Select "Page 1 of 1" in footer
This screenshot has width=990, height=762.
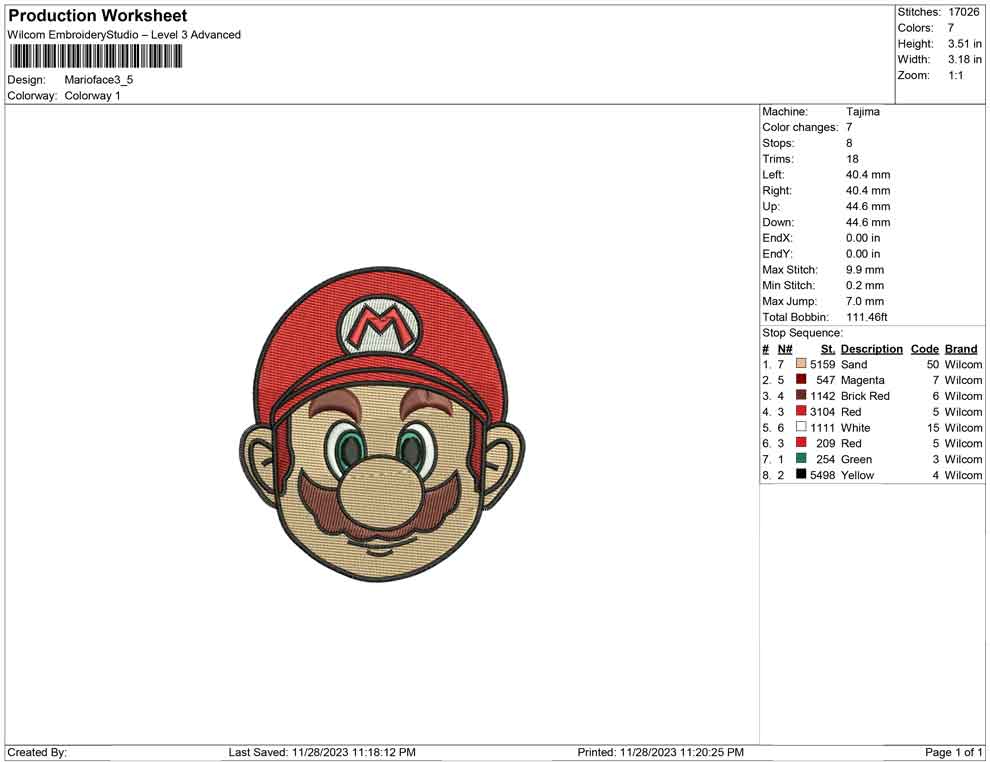pyautogui.click(x=954, y=752)
